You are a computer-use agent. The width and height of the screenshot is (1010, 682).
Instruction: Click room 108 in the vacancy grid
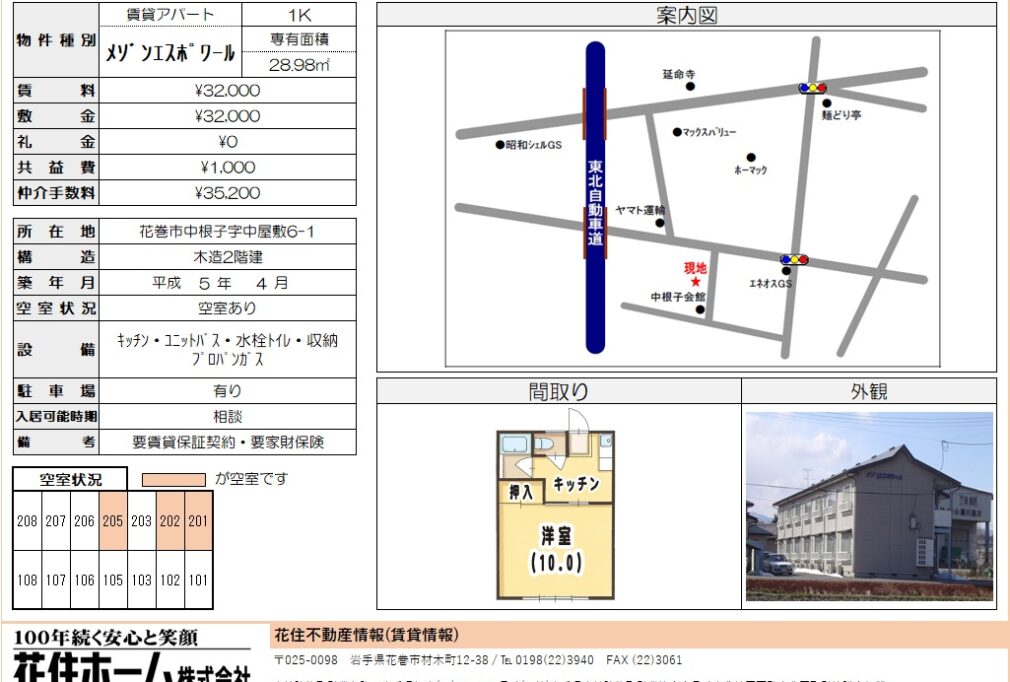point(27,579)
